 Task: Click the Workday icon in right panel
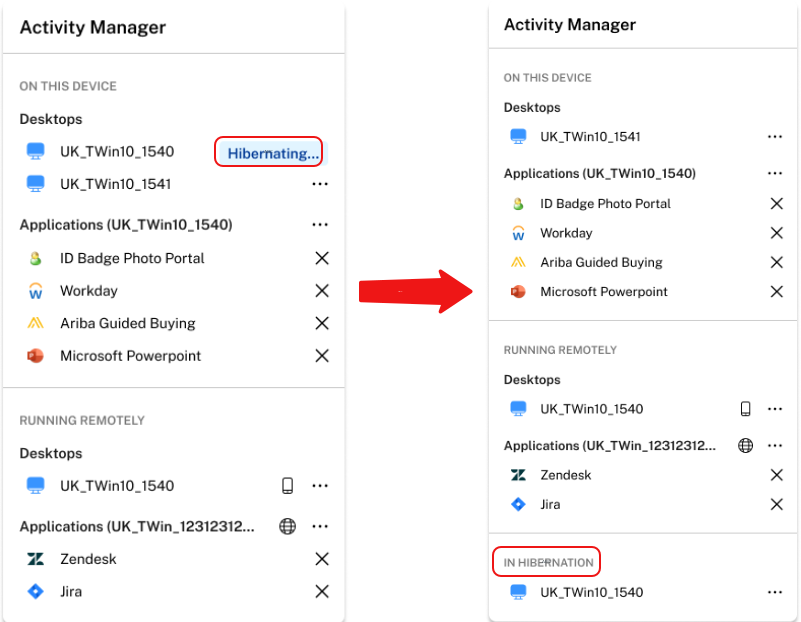(518, 233)
